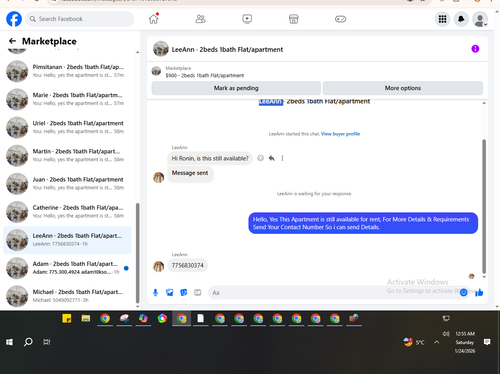Reply to 'Hi Ronin, is this still available?' message
Screen dimensions: 500x374
coord(272,158)
